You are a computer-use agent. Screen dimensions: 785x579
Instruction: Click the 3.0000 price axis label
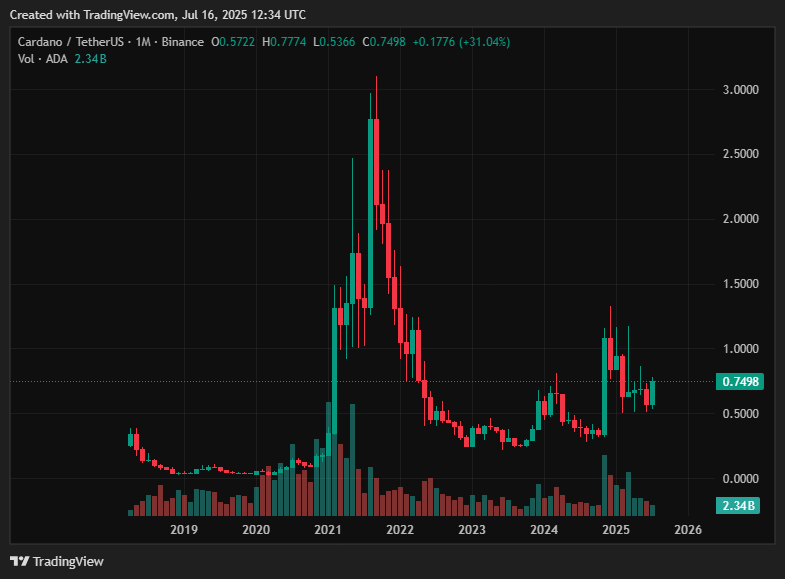click(740, 90)
